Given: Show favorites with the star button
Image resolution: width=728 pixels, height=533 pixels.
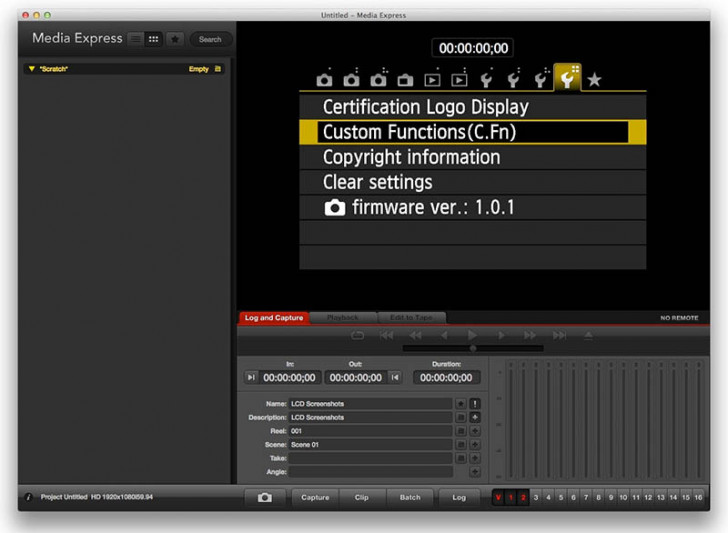Looking at the screenshot, I should pyautogui.click(x=175, y=39).
